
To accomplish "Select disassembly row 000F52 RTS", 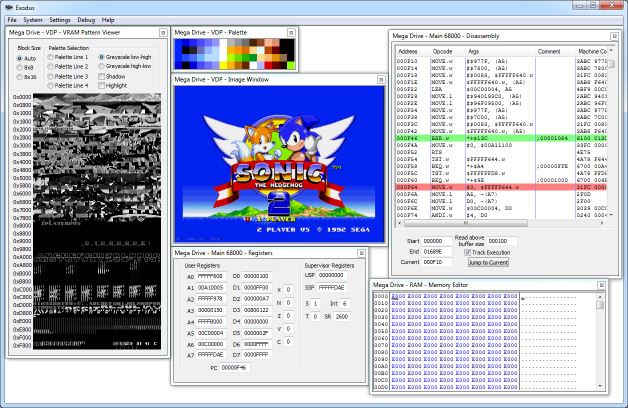I will click(x=501, y=152).
